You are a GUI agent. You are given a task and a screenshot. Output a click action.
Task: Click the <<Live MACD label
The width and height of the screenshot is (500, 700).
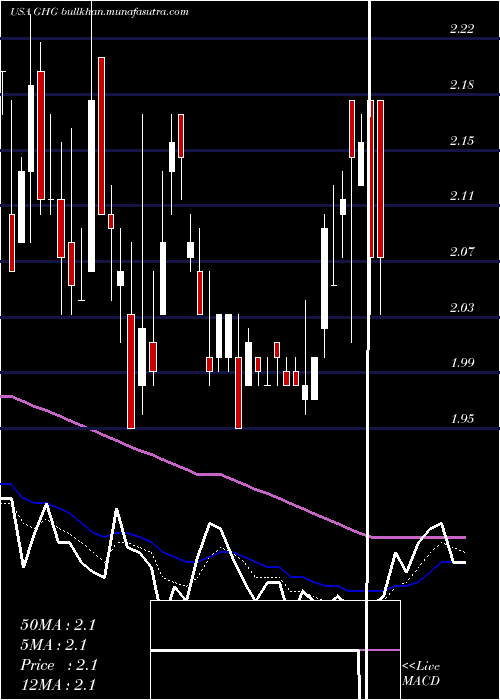[x=421, y=674]
